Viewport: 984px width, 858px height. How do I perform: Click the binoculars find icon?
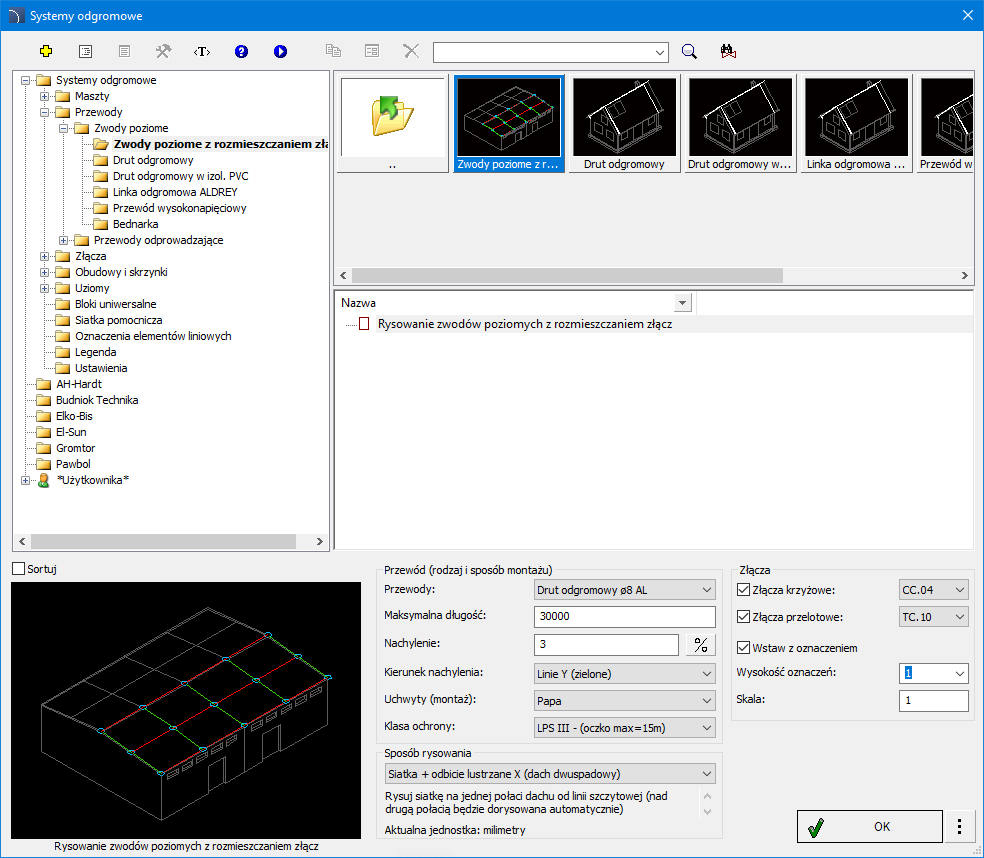click(728, 51)
